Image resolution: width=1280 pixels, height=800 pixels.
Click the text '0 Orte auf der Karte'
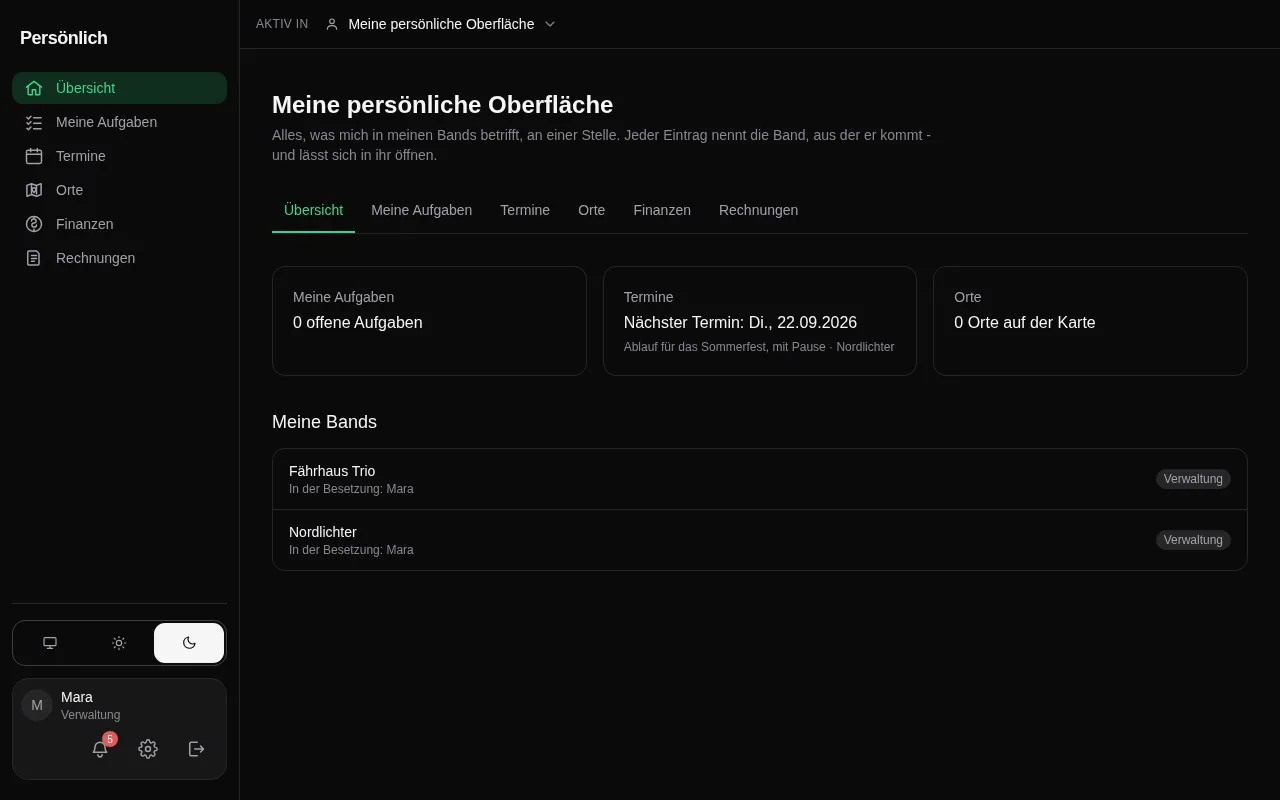click(x=1025, y=323)
